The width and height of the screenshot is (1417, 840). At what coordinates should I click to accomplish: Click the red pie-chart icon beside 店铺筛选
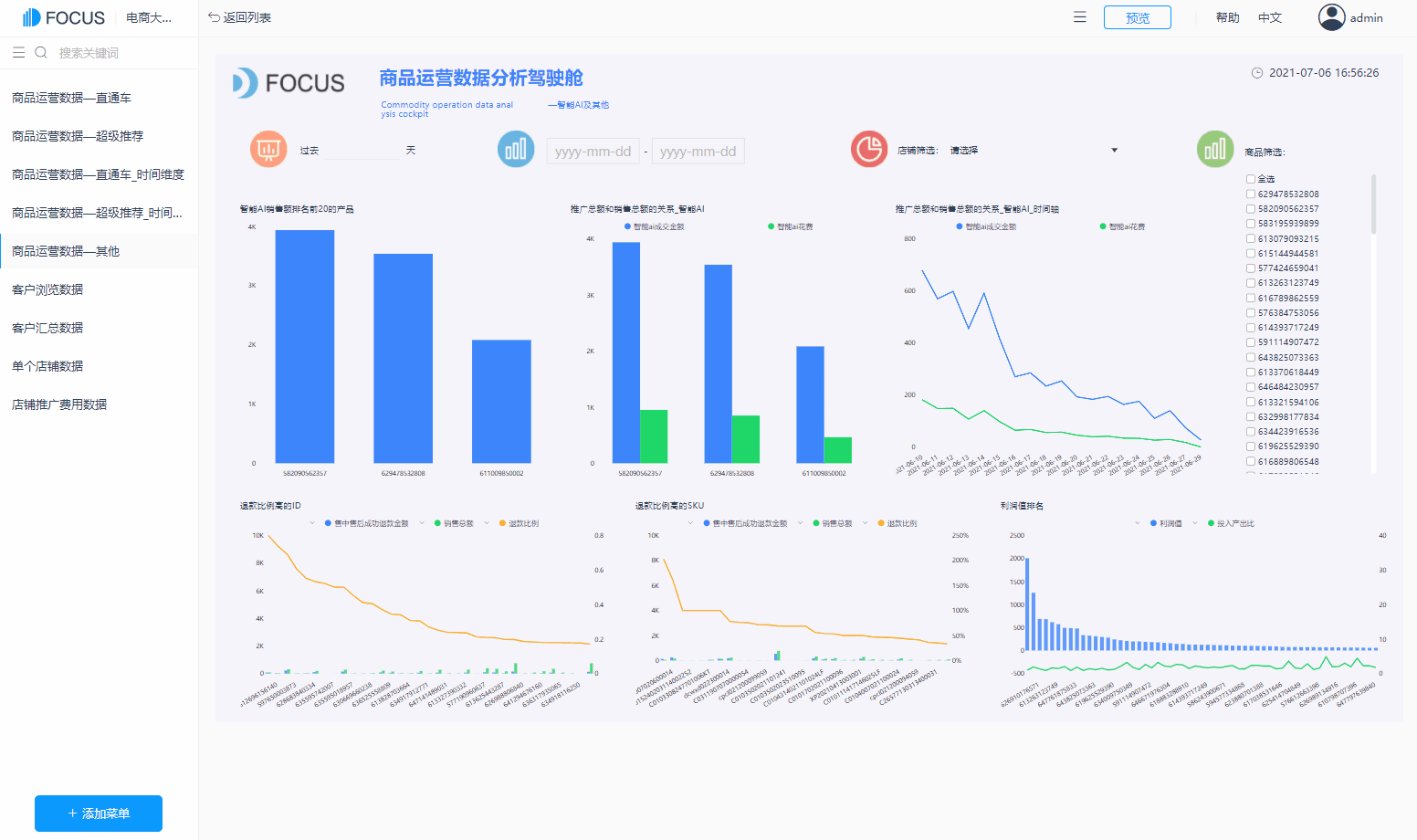click(868, 150)
